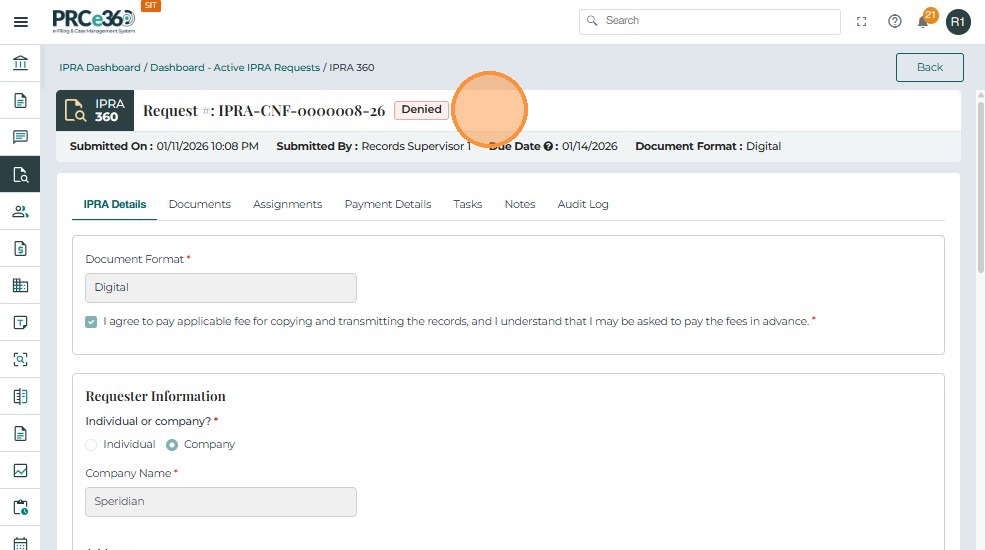Viewport: 985px width, 550px height.
Task: Switch to the Tasks tab
Action: point(467,204)
